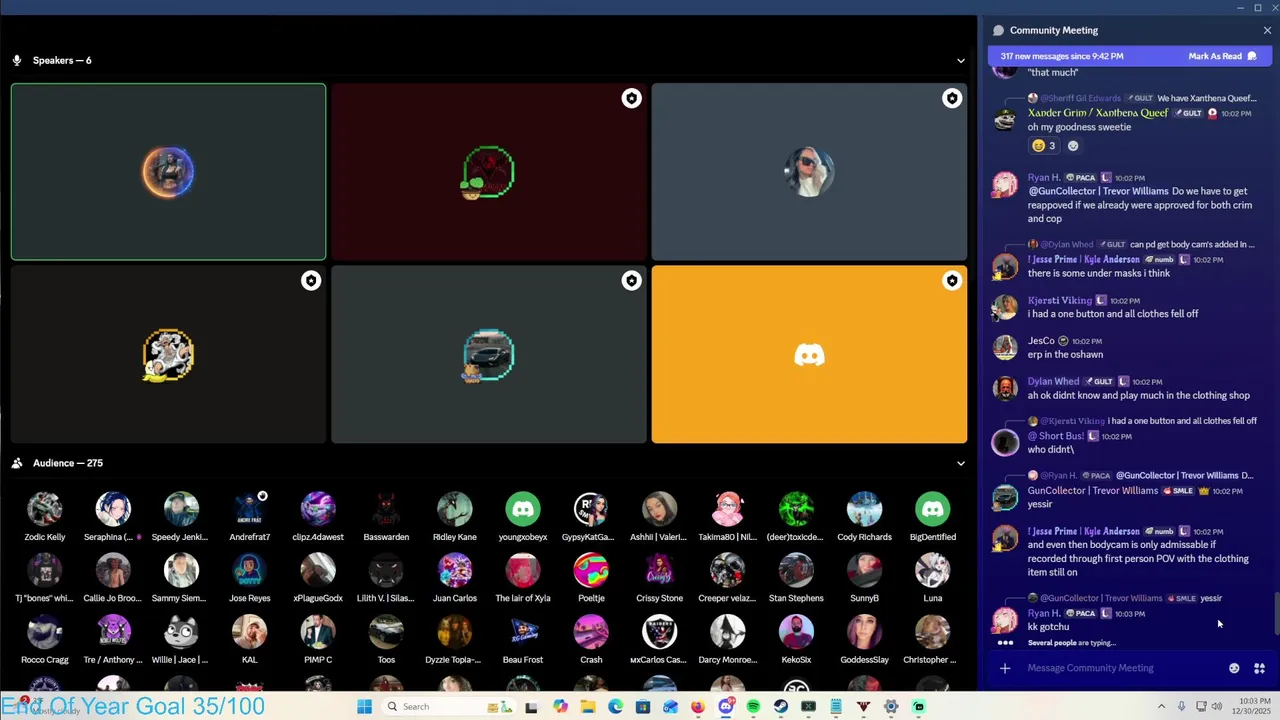Click the chat panel scrollbar
The width and height of the screenshot is (1280, 720).
click(x=1275, y=614)
